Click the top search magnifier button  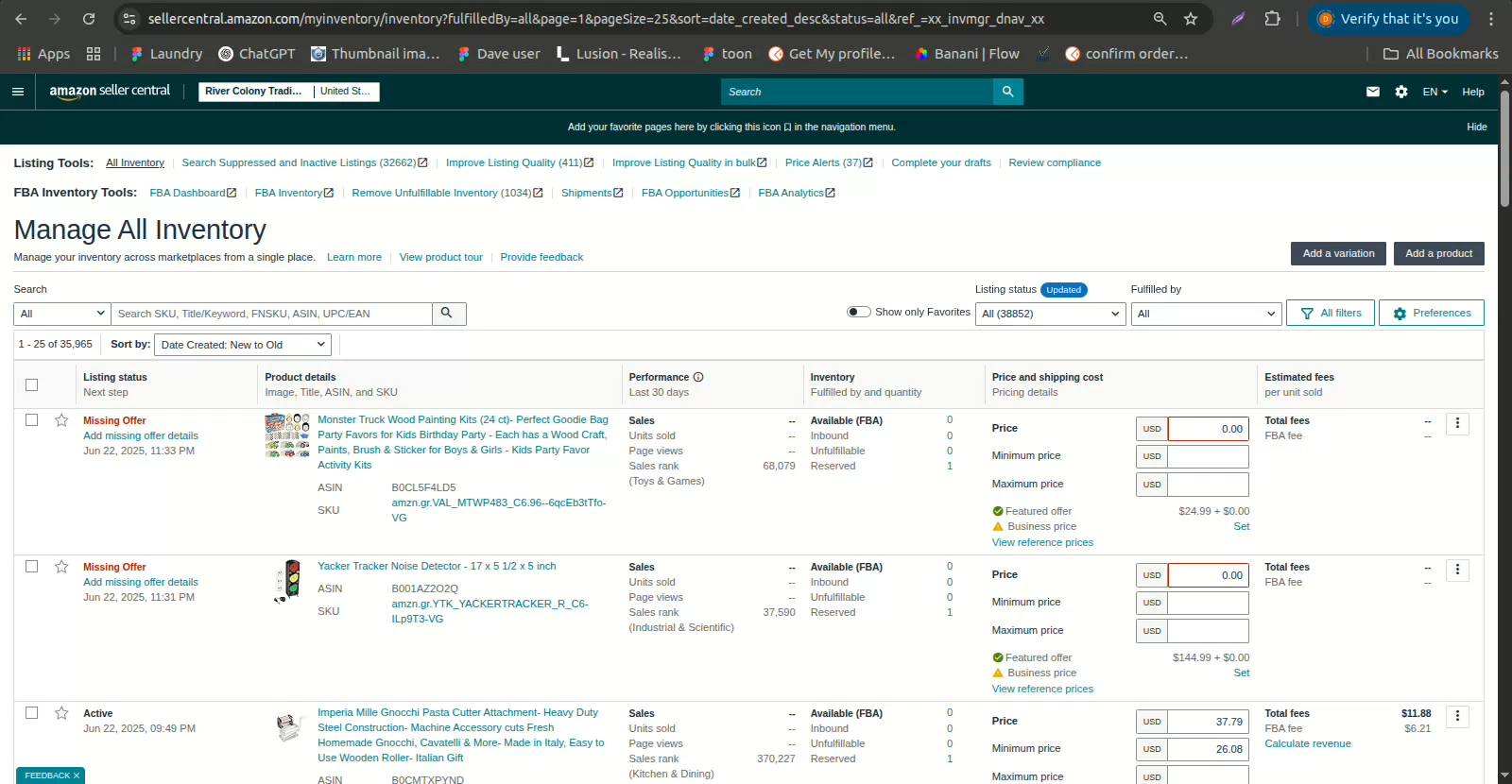pos(1007,92)
